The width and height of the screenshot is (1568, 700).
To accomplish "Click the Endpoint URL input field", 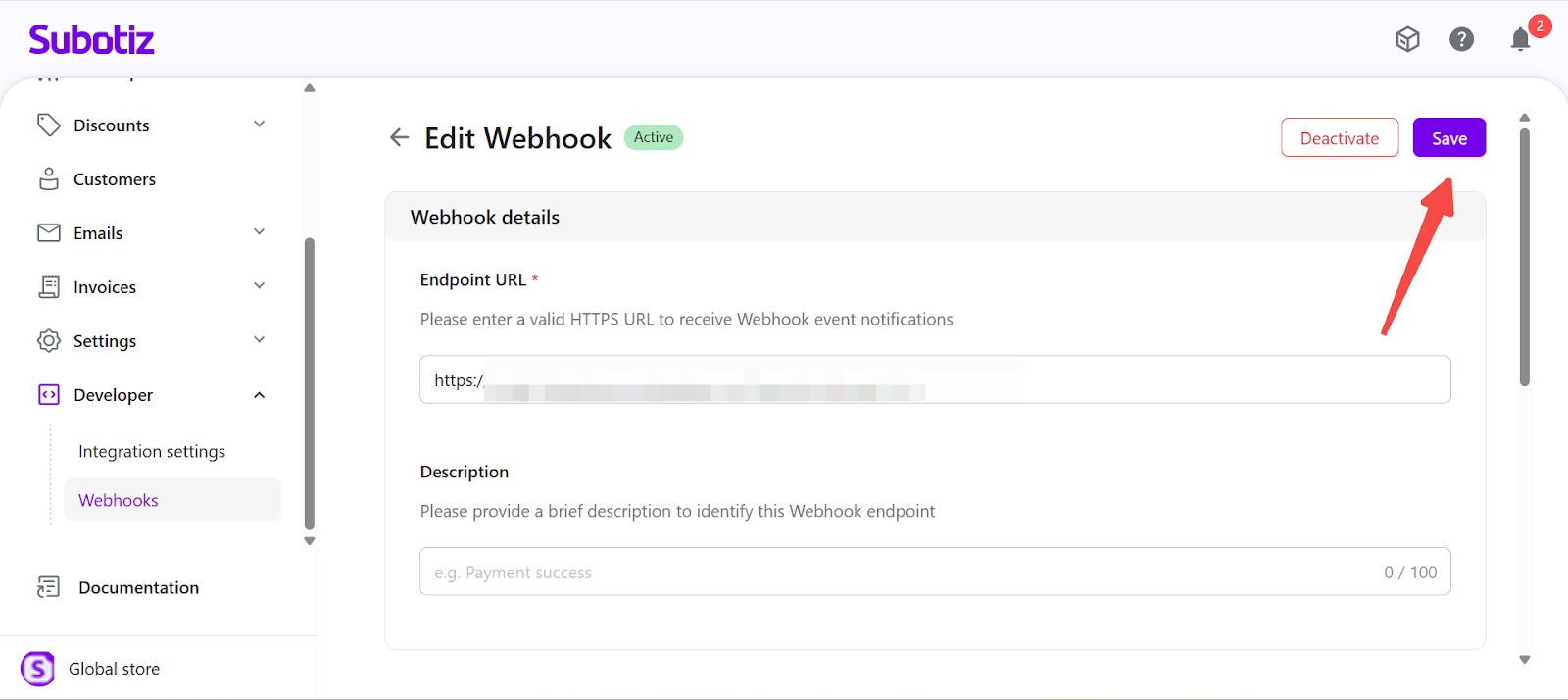I will 934,379.
